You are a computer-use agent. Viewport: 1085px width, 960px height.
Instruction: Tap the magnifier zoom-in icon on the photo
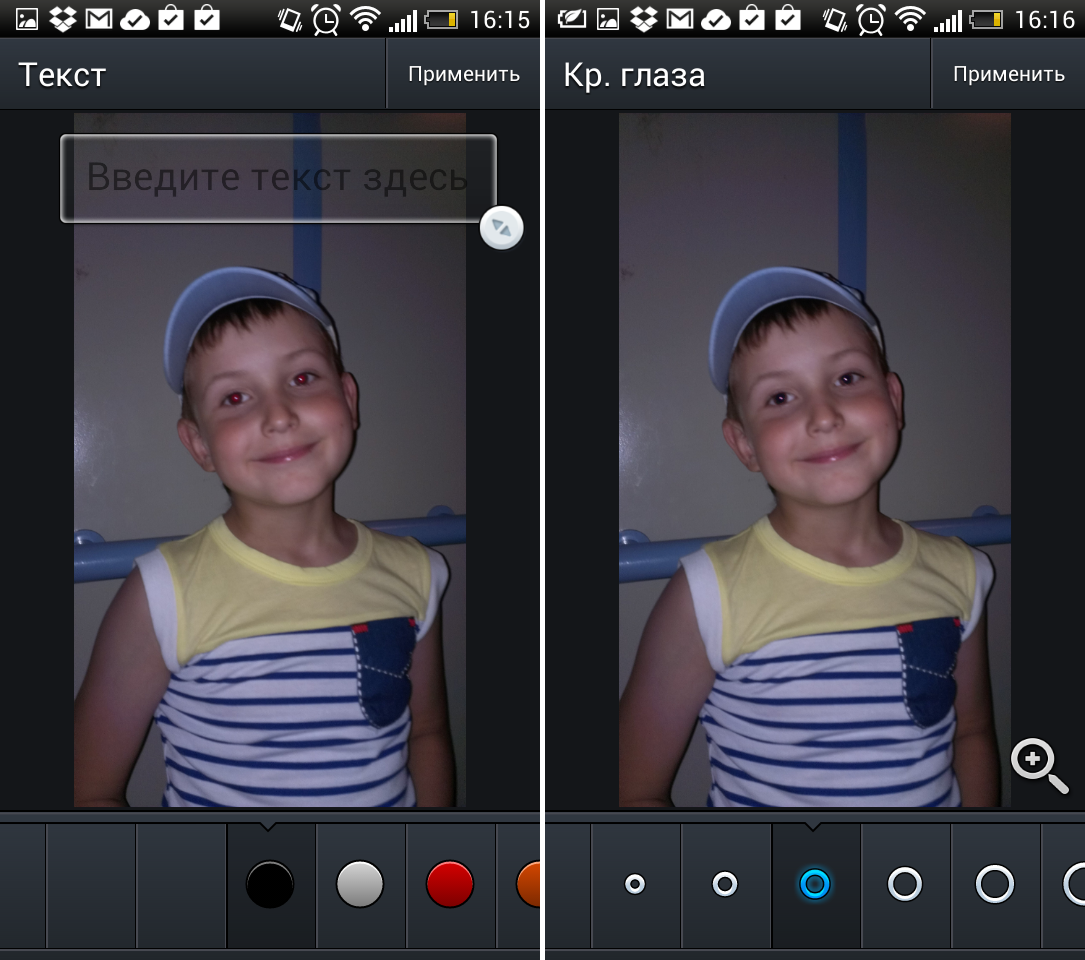pos(1038,766)
